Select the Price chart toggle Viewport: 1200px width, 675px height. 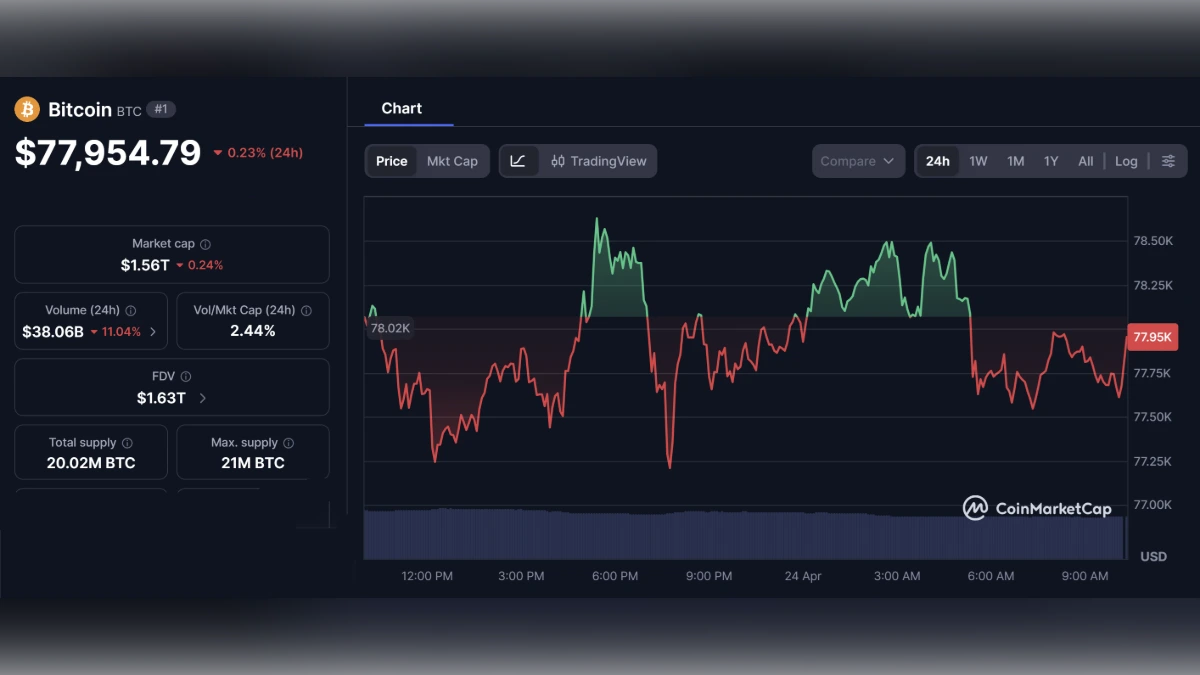pyautogui.click(x=392, y=161)
